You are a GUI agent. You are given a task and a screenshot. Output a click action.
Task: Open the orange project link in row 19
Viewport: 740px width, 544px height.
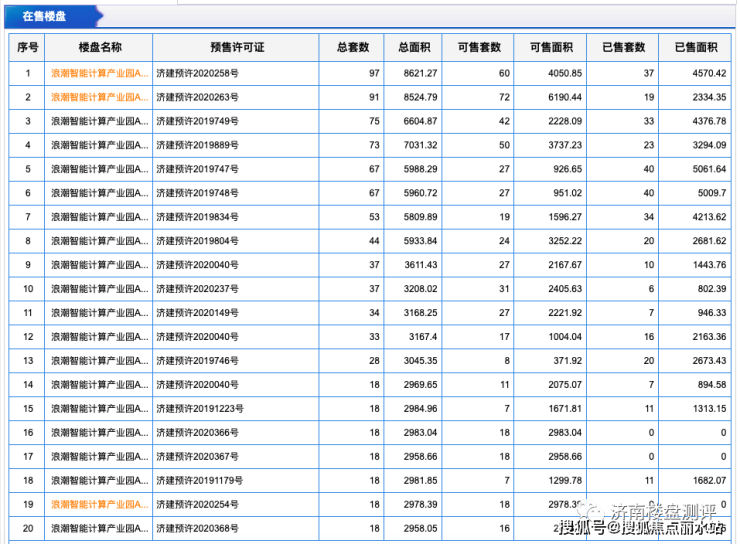(x=100, y=505)
